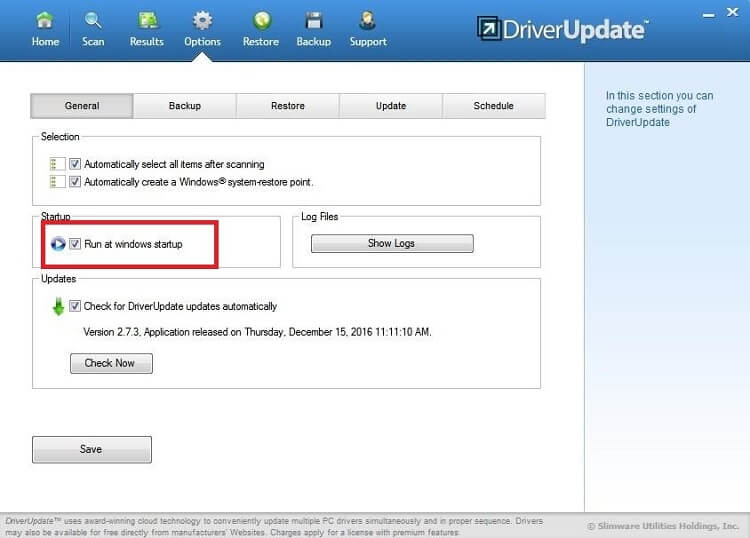Viewport: 750px width, 538px height.
Task: Click the Check Now button
Action: coord(111,363)
